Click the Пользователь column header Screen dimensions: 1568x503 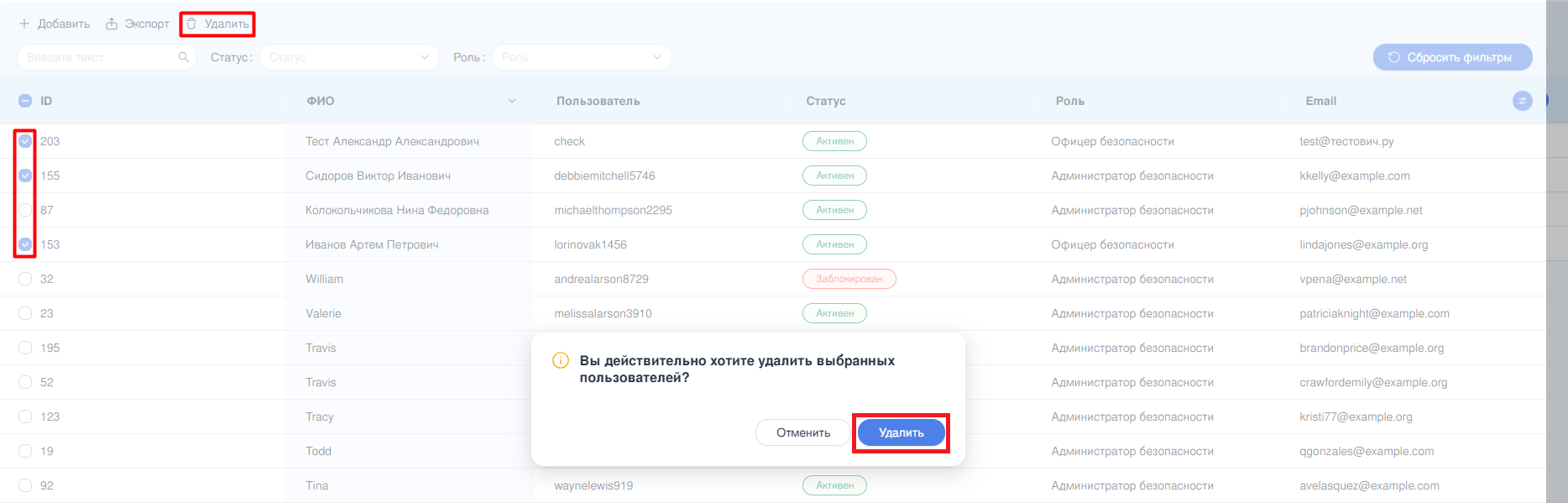click(598, 101)
